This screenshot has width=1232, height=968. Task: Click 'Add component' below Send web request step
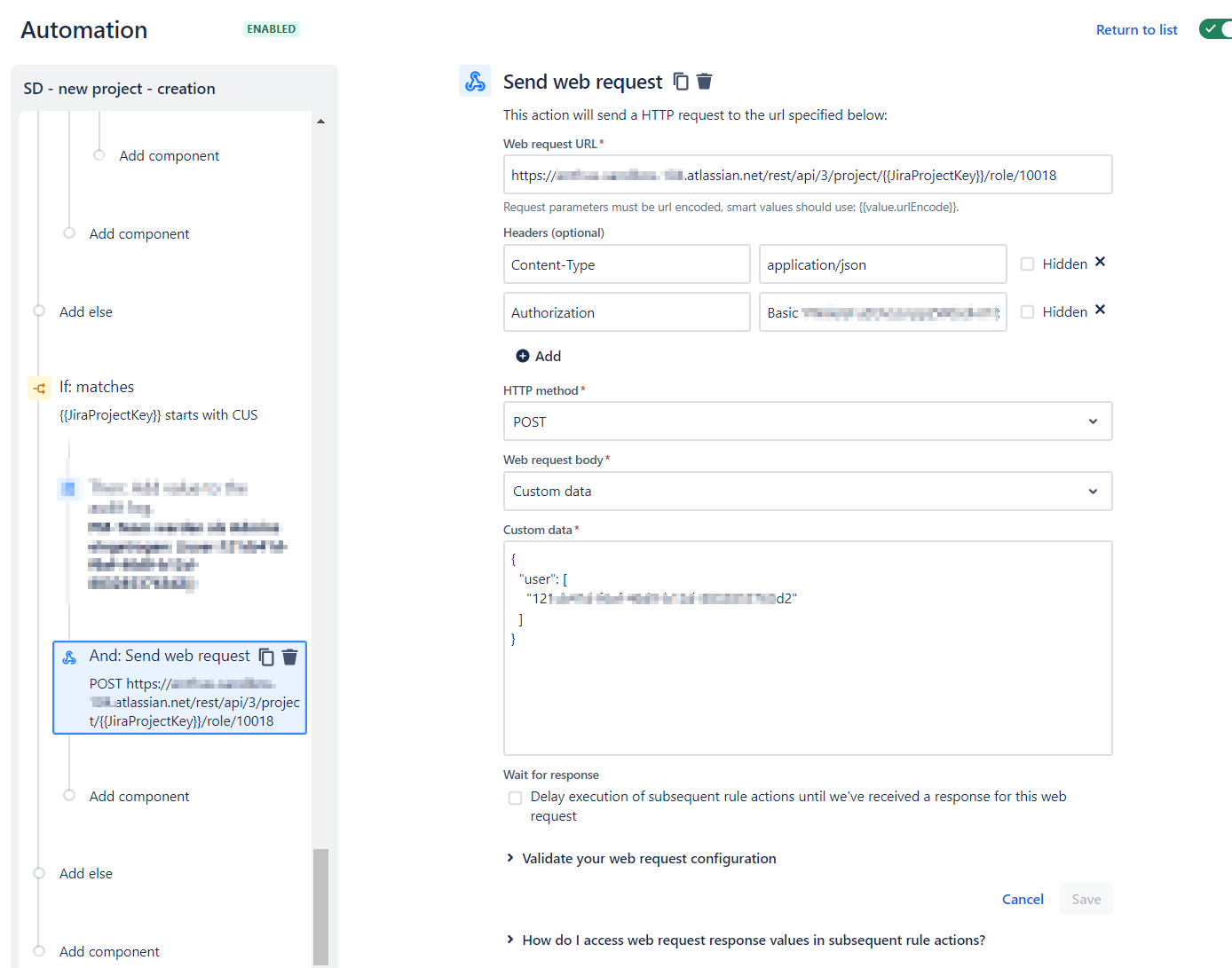tap(139, 796)
